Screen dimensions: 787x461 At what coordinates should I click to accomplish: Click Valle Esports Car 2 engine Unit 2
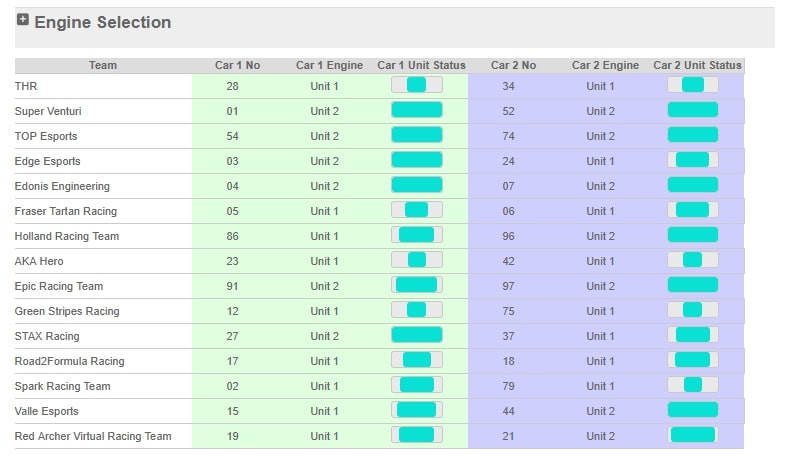click(x=600, y=411)
